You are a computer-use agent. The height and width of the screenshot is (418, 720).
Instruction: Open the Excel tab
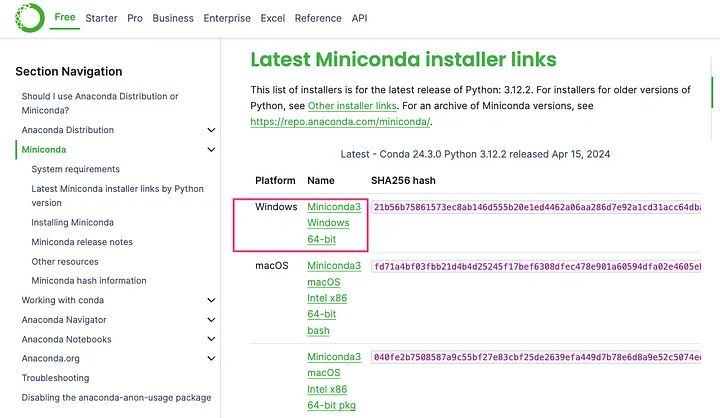coord(273,18)
